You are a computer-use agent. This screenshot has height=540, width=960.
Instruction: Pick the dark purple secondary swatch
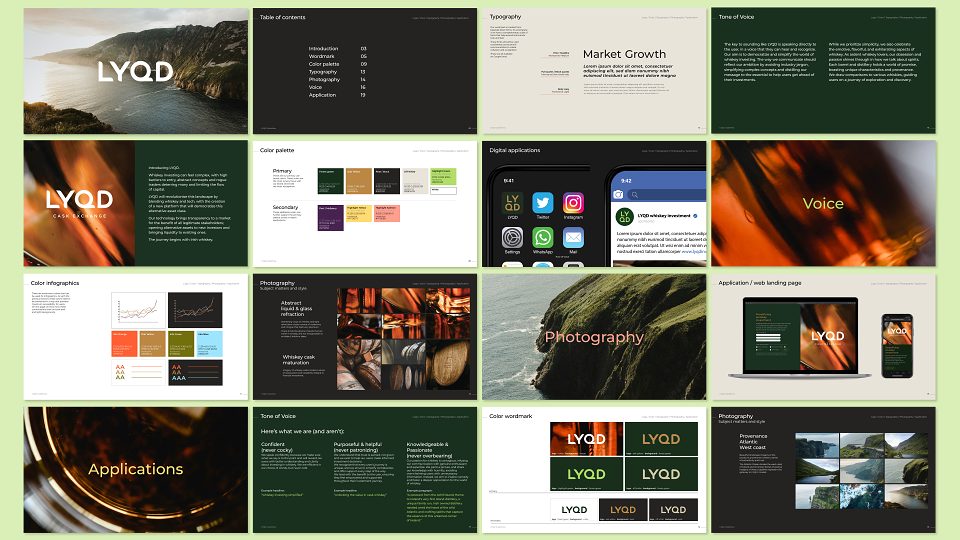point(331,218)
